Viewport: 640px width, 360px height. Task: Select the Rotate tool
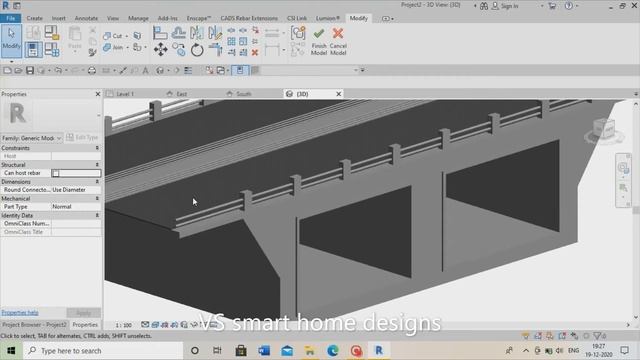pos(197,50)
